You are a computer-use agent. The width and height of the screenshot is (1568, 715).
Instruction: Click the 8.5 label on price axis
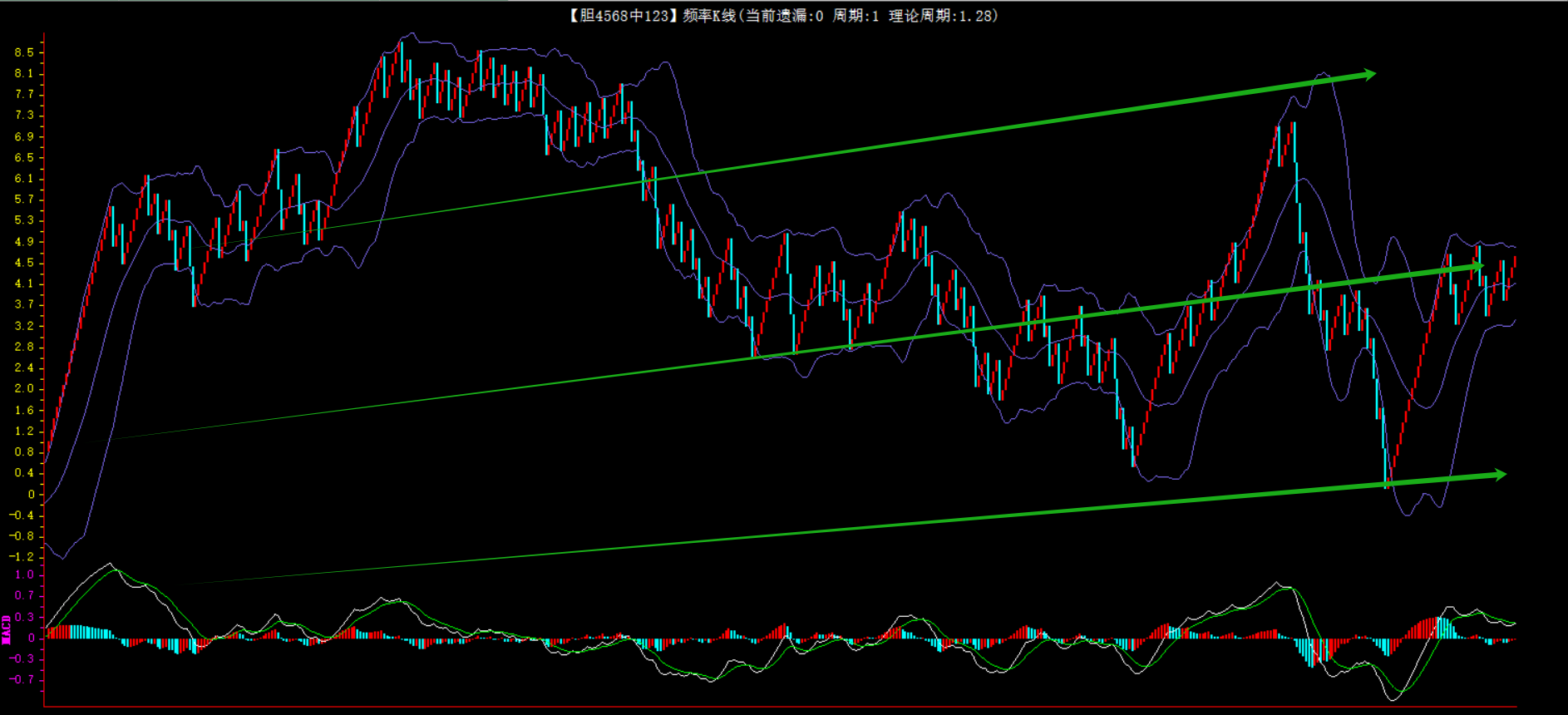point(24,52)
